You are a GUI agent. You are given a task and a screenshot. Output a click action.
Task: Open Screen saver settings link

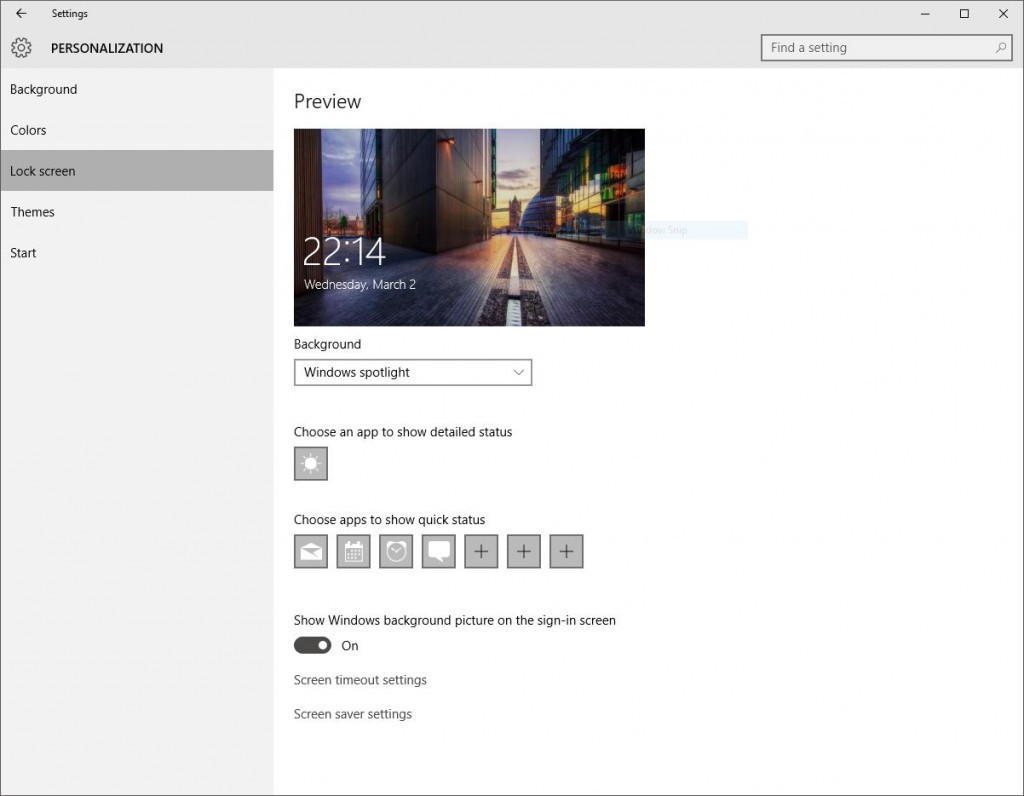pyautogui.click(x=353, y=714)
